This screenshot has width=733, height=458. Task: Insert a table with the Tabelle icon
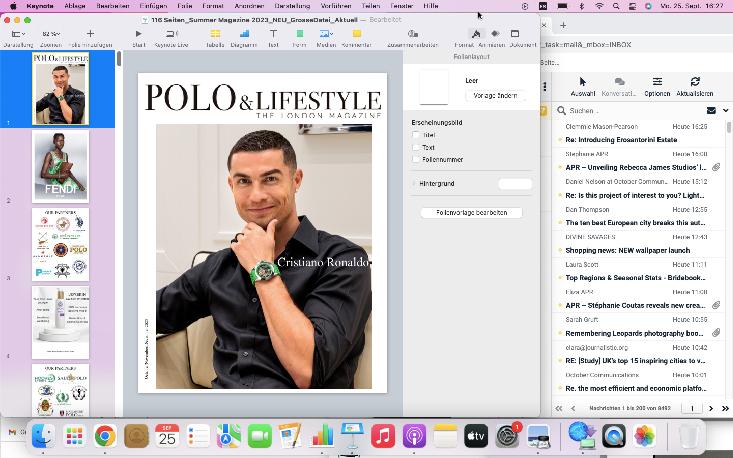click(x=215, y=34)
